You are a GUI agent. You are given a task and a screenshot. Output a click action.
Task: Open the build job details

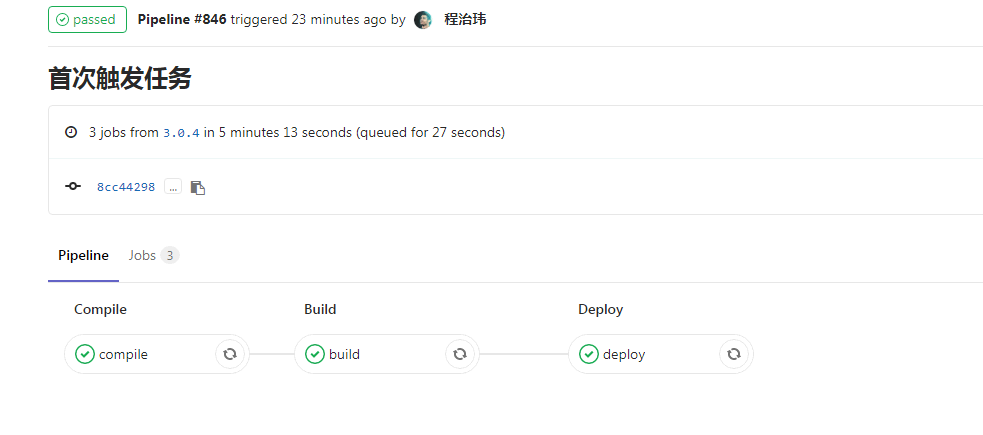(345, 354)
